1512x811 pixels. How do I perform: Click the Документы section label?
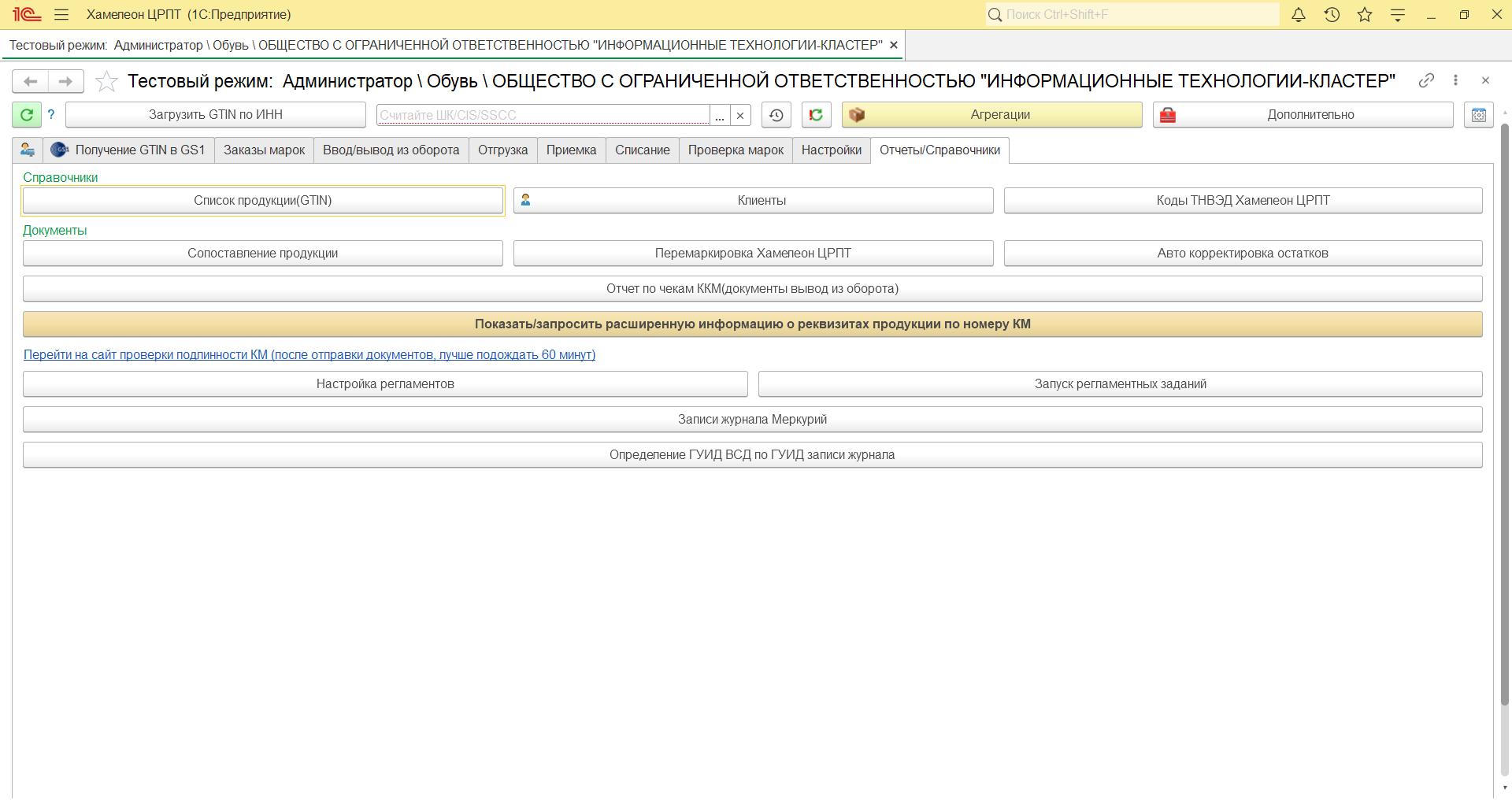[x=55, y=231]
